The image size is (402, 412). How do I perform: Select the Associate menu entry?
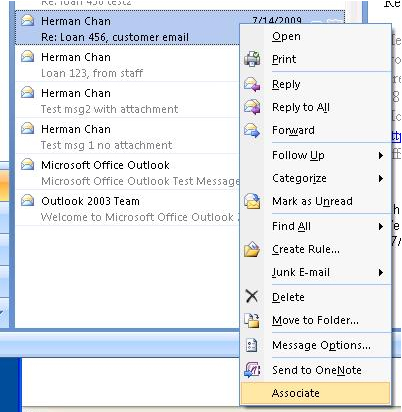pyautogui.click(x=315, y=393)
